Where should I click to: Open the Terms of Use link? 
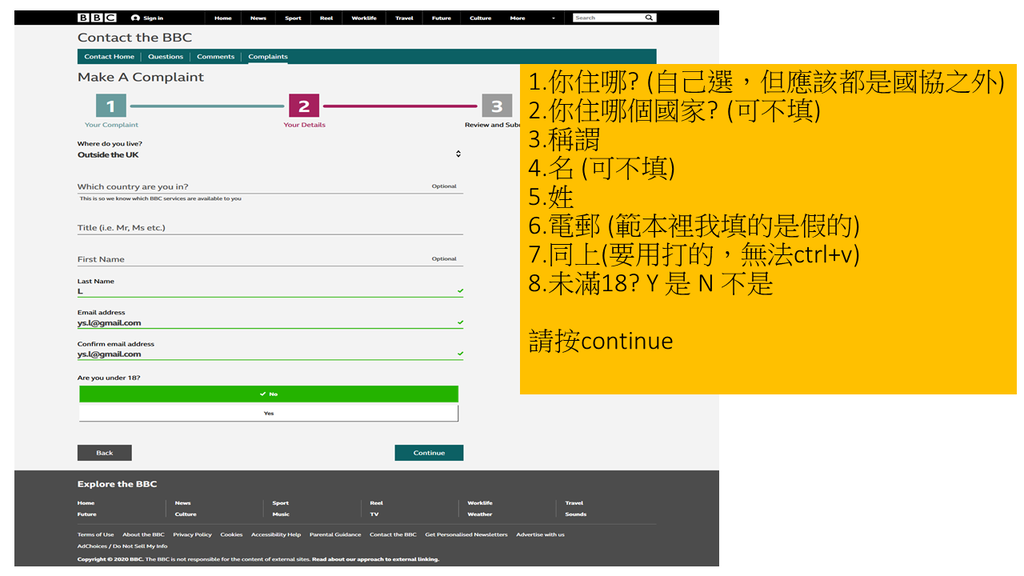pos(95,534)
